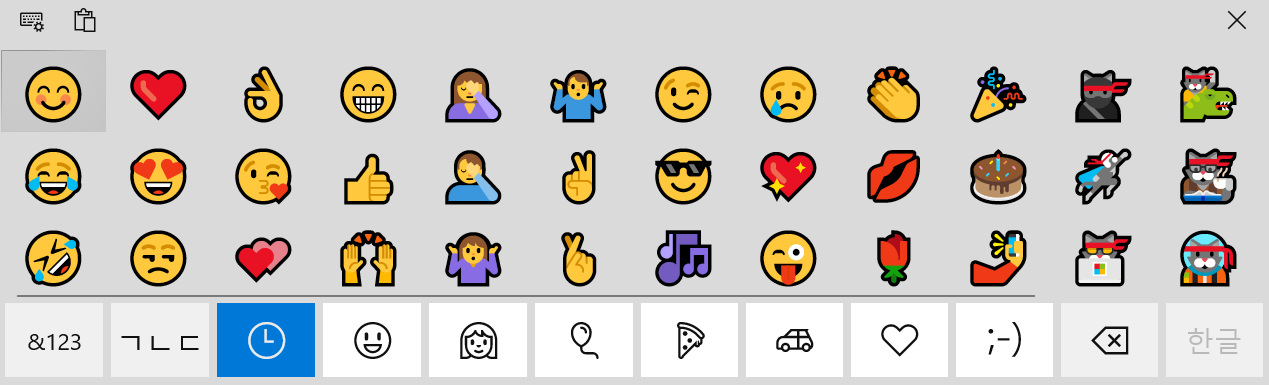
Task: Open the clipboard icon at top
Action: pyautogui.click(x=85, y=19)
